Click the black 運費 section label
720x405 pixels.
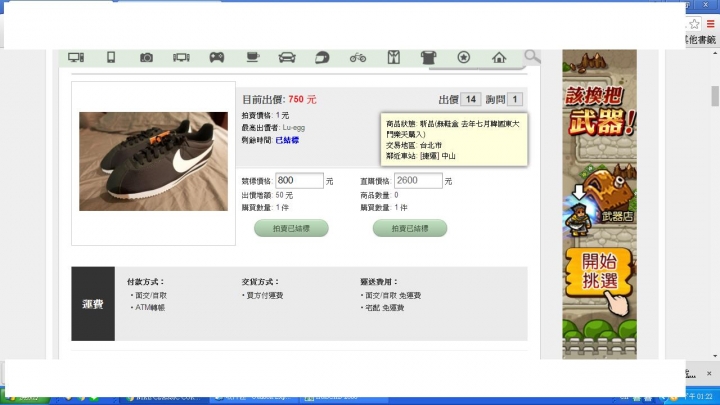[x=93, y=304]
